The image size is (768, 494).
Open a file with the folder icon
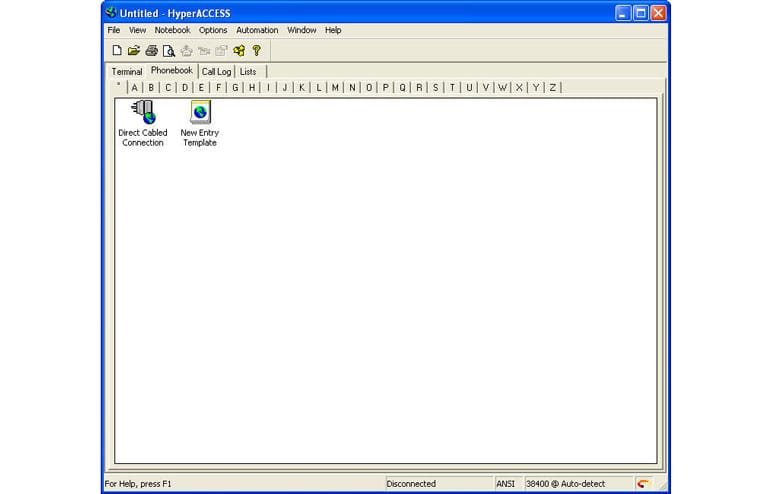[134, 50]
